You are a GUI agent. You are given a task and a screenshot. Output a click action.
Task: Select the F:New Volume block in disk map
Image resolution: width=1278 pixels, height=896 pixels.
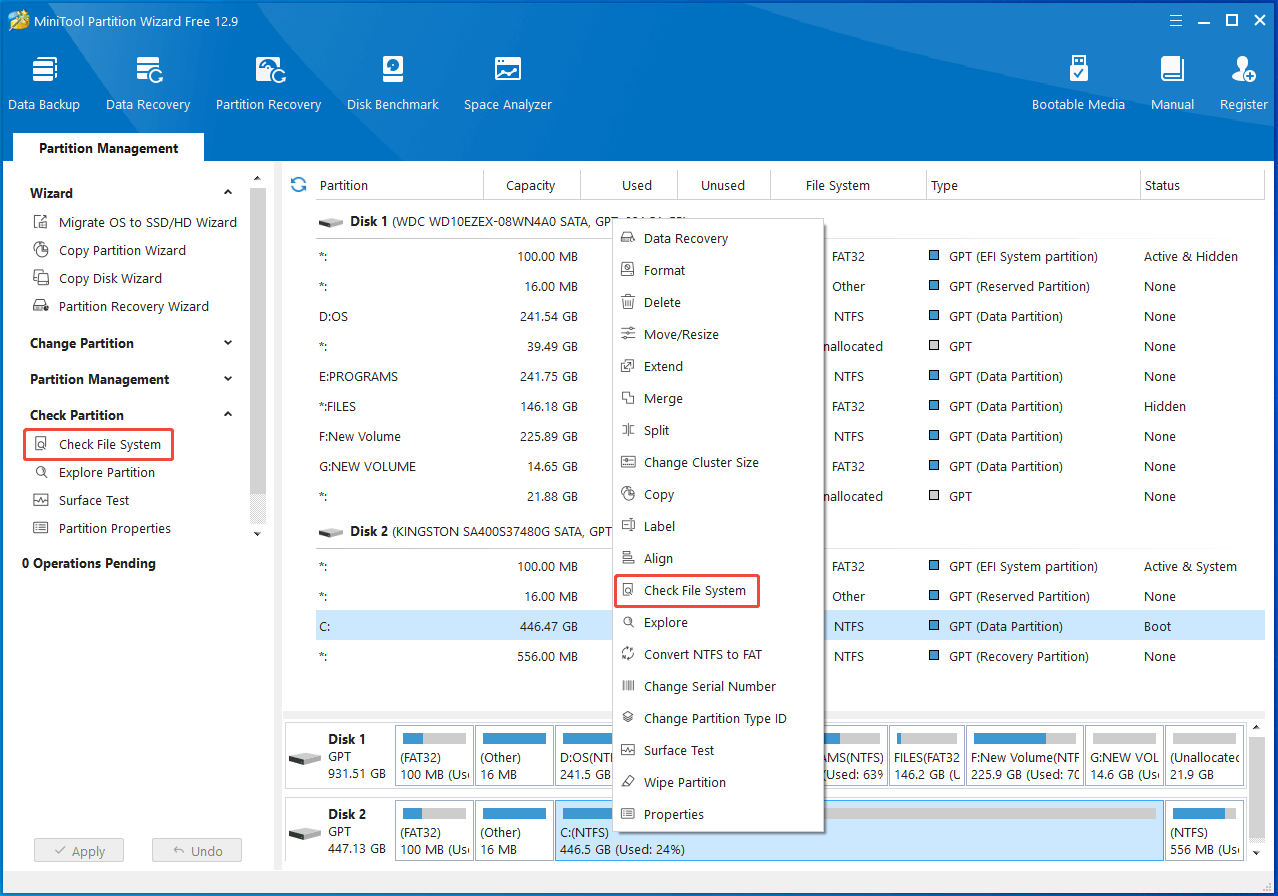[x=1023, y=755]
